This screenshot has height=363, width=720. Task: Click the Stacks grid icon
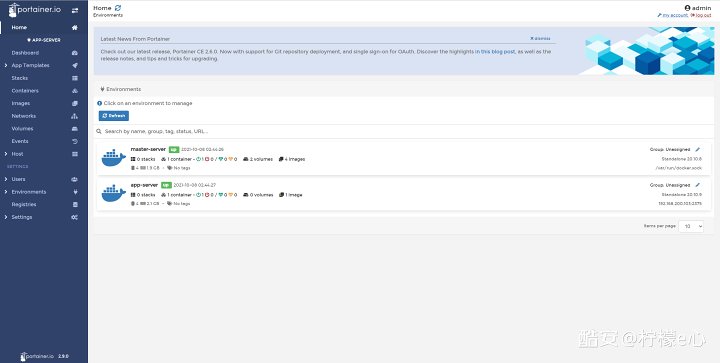(x=74, y=78)
